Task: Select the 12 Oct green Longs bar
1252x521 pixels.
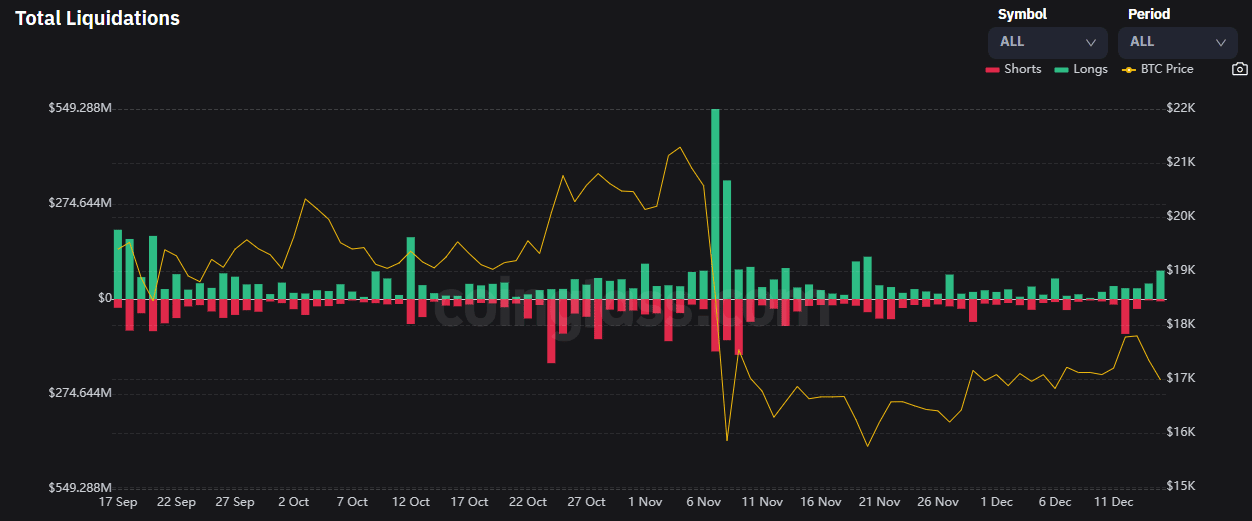Action: click(411, 267)
